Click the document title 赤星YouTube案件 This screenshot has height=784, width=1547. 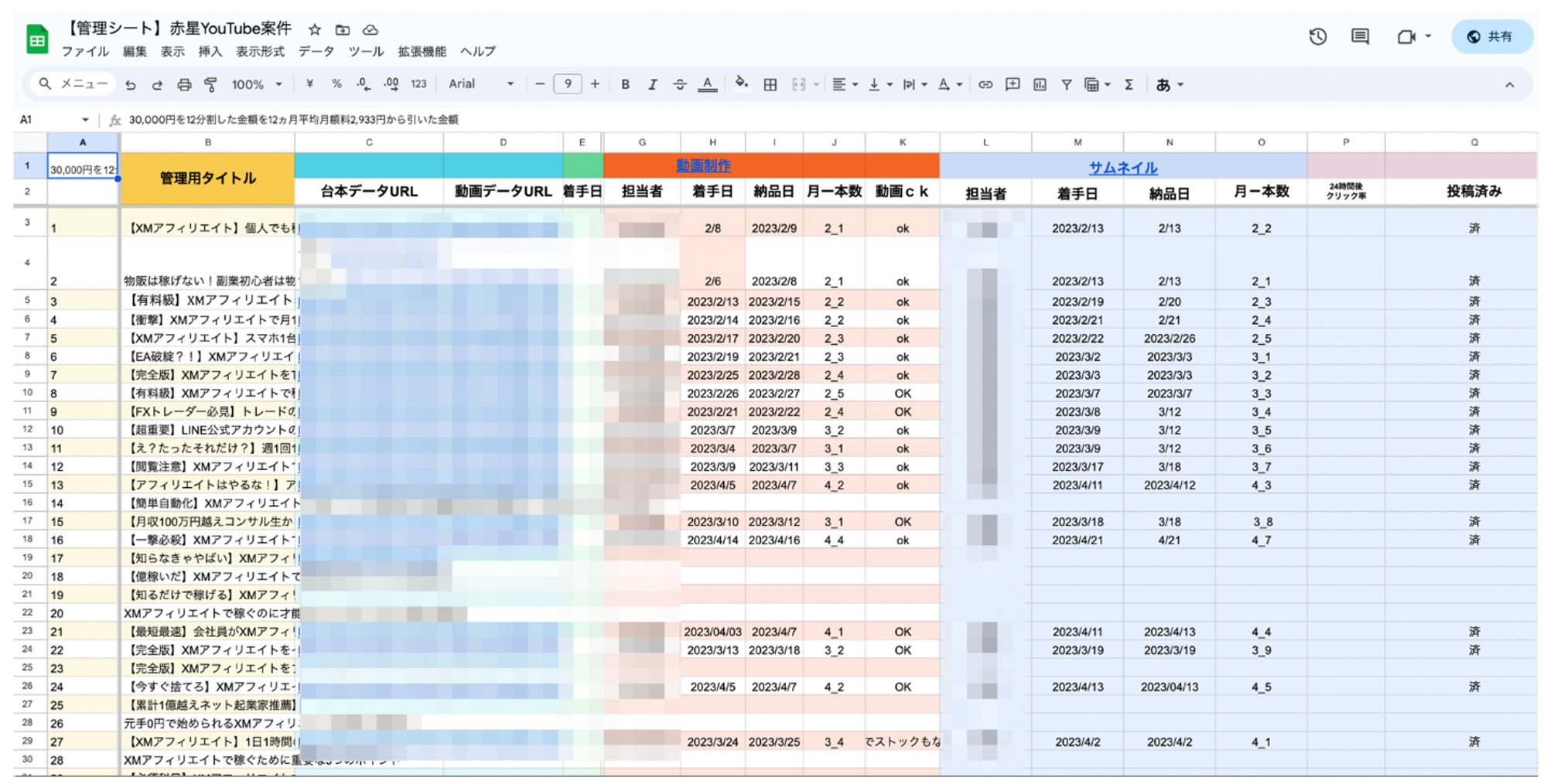tap(231, 29)
